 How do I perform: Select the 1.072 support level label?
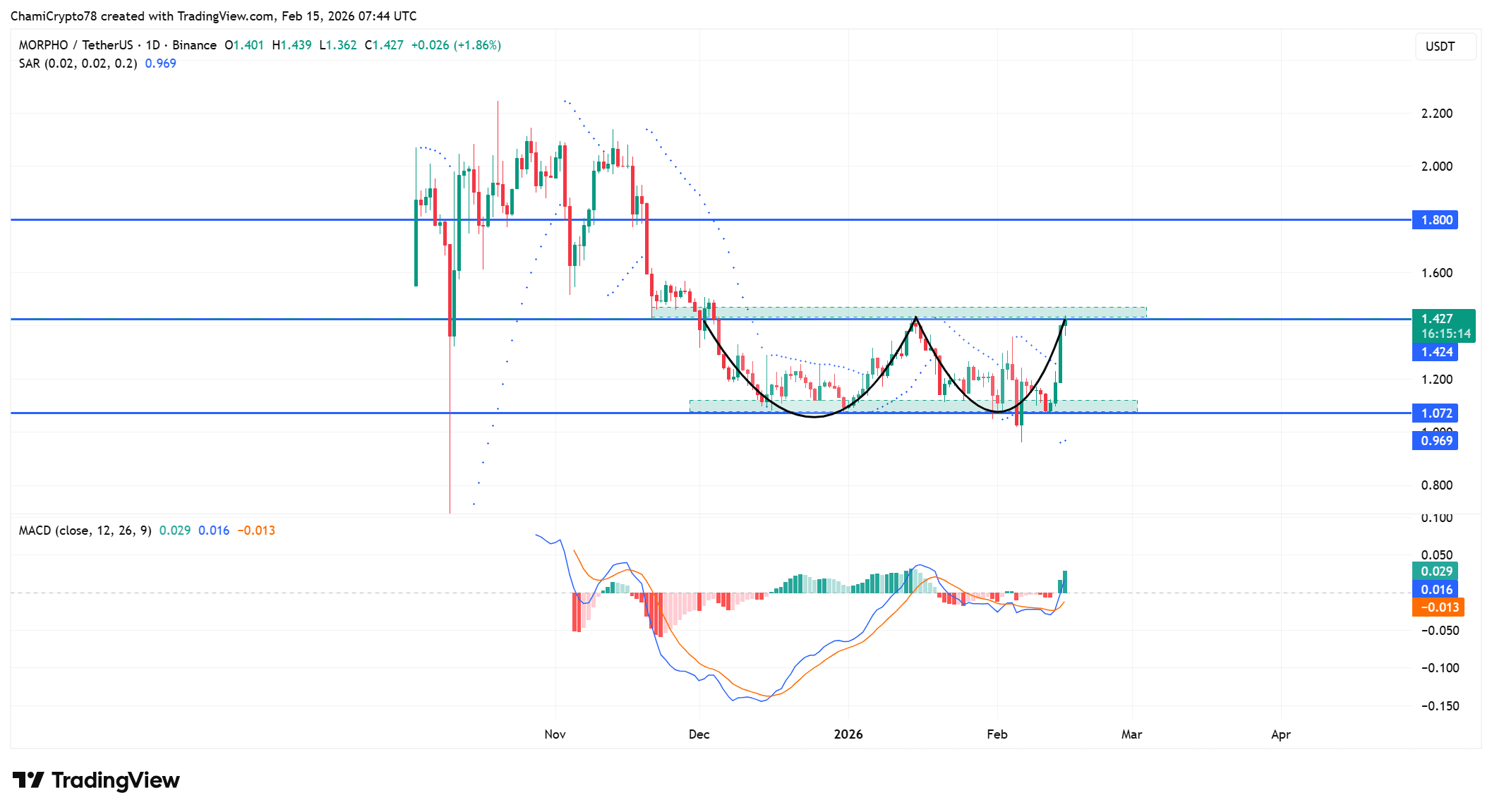tap(1436, 413)
